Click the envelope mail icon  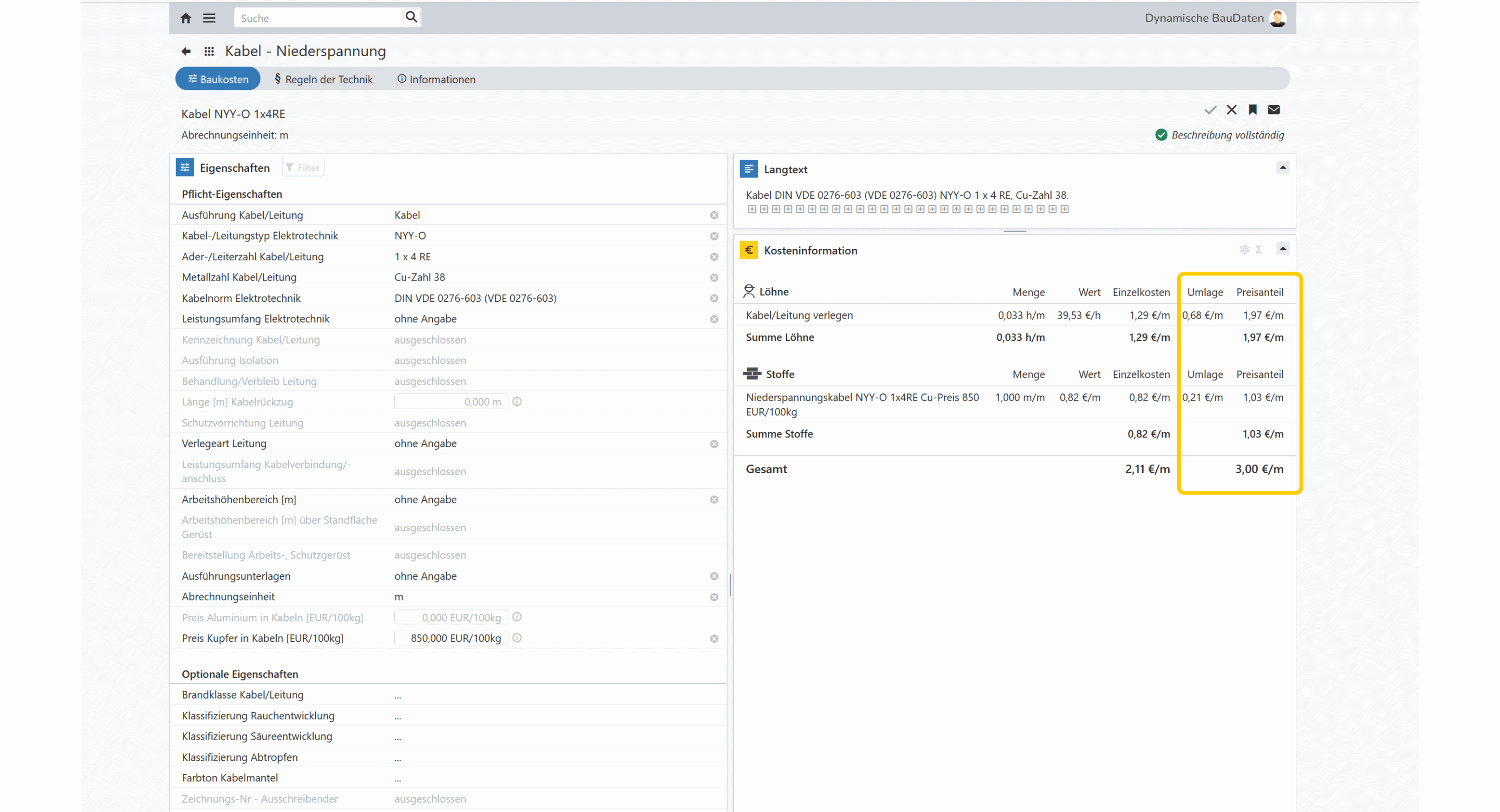point(1273,109)
